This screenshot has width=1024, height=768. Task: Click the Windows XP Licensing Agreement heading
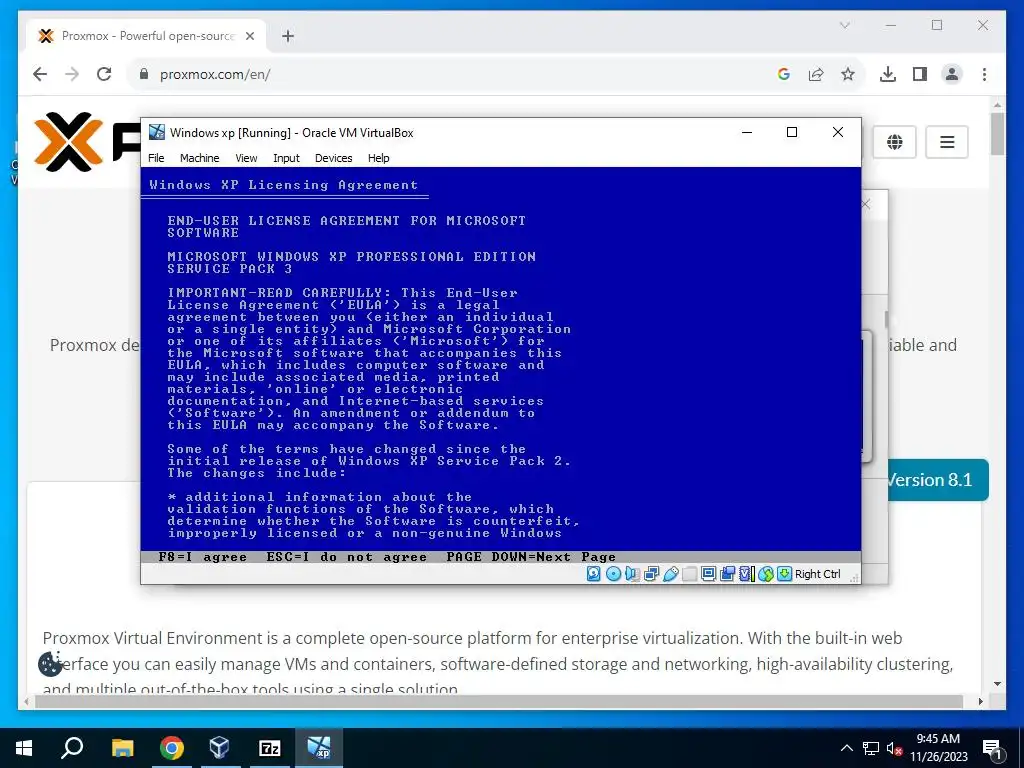coord(283,185)
